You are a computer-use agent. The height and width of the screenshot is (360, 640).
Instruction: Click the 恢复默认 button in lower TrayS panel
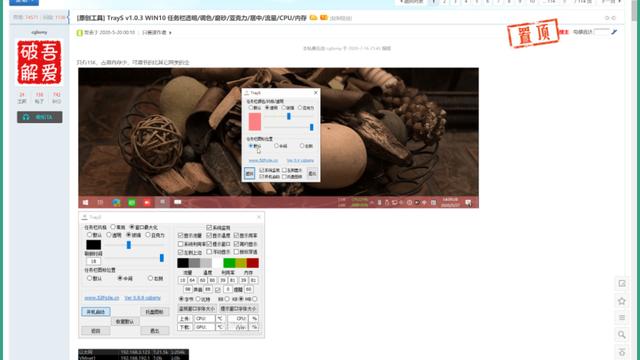pyautogui.click(x=125, y=321)
